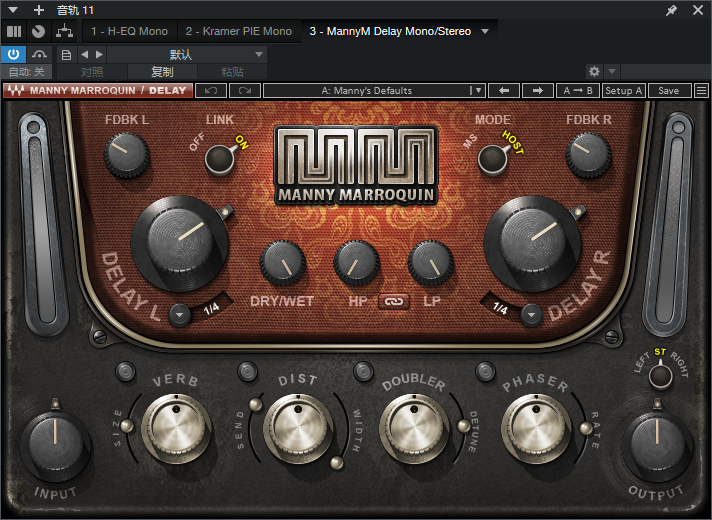Open the routing diagram icon
This screenshot has width=712, height=520.
pyautogui.click(x=64, y=31)
